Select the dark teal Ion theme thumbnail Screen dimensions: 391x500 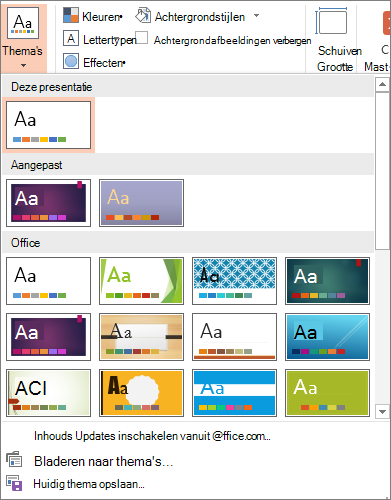coord(327,281)
